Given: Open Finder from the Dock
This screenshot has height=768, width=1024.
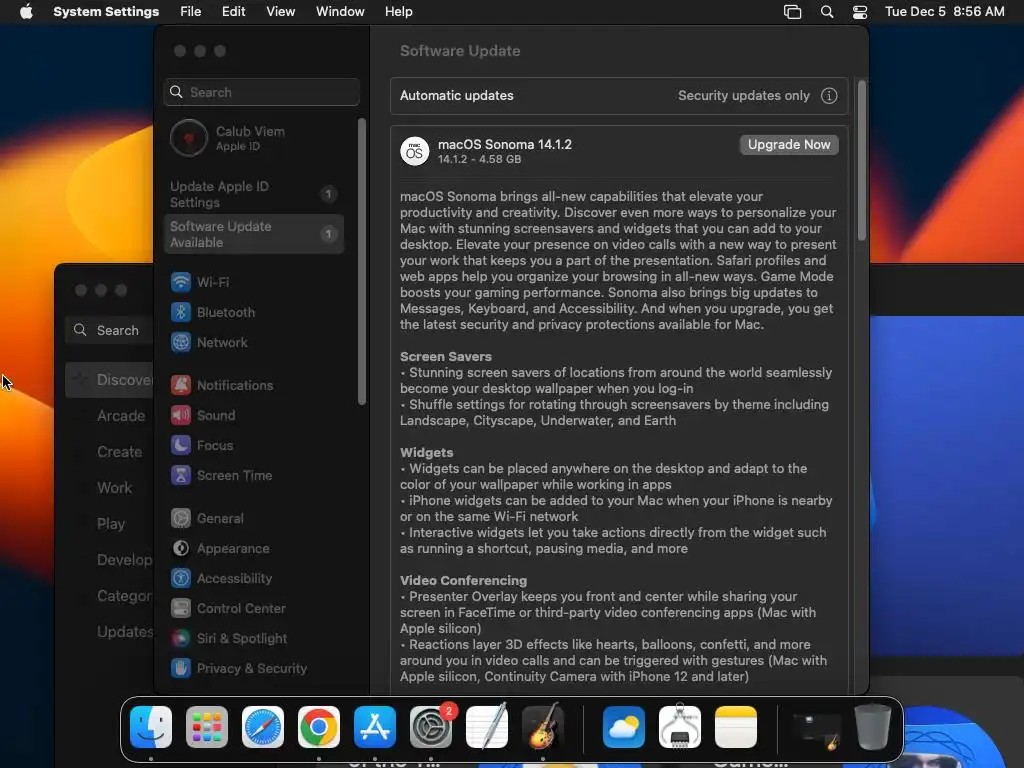Looking at the screenshot, I should click(x=151, y=727).
